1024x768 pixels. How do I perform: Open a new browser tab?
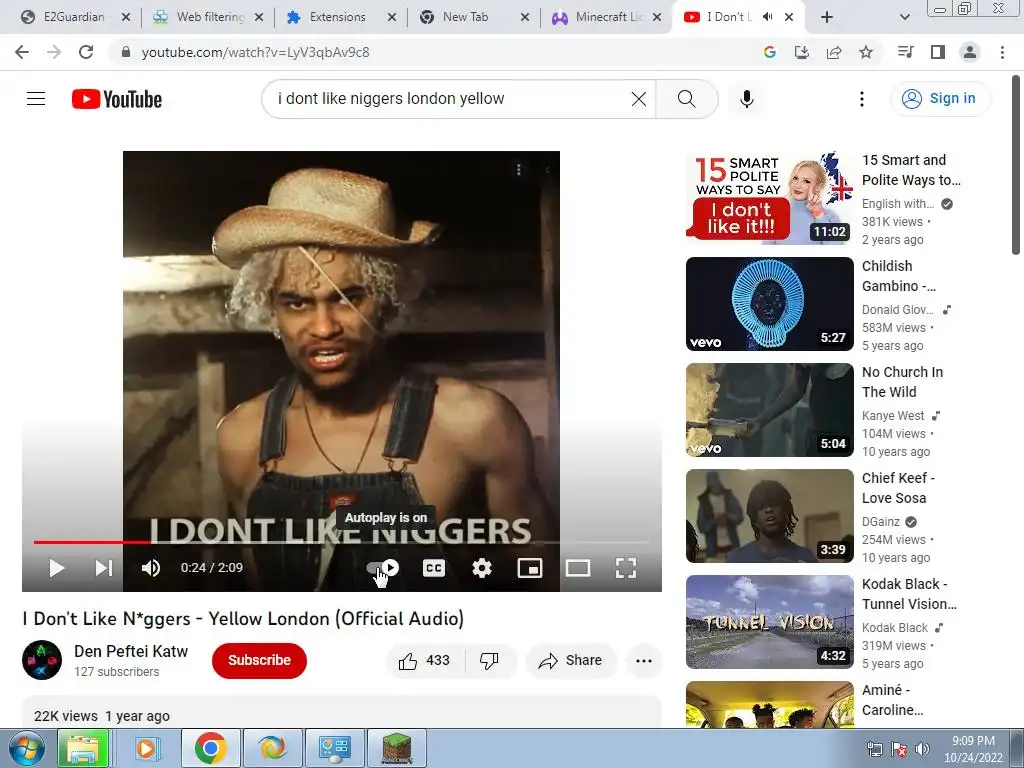pos(827,18)
